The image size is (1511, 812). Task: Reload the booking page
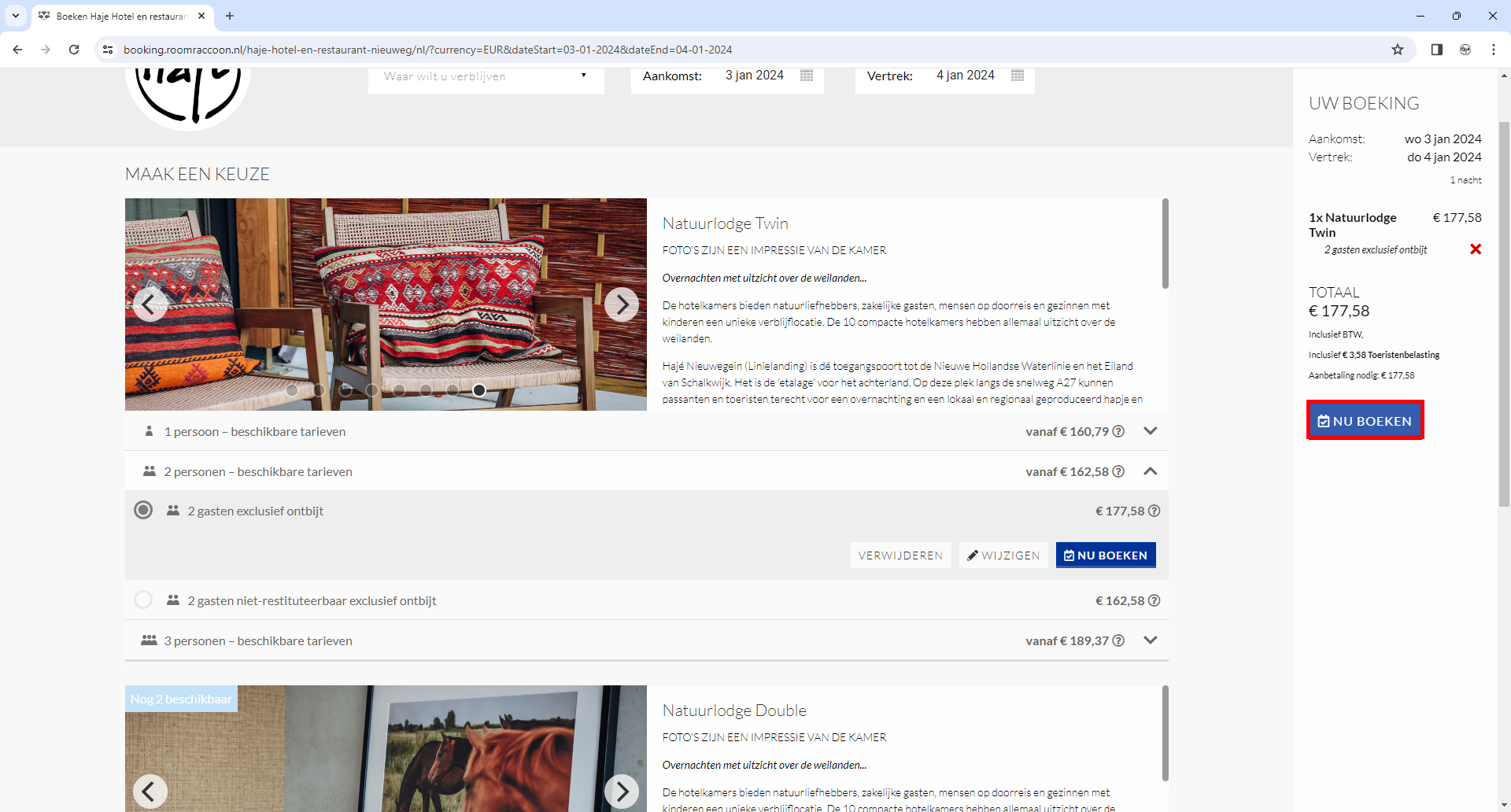74,50
